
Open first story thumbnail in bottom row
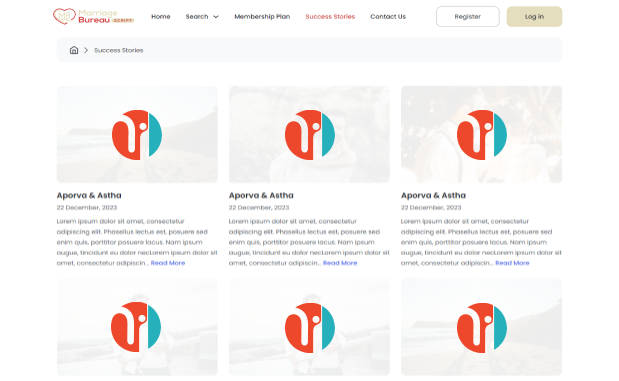point(137,327)
